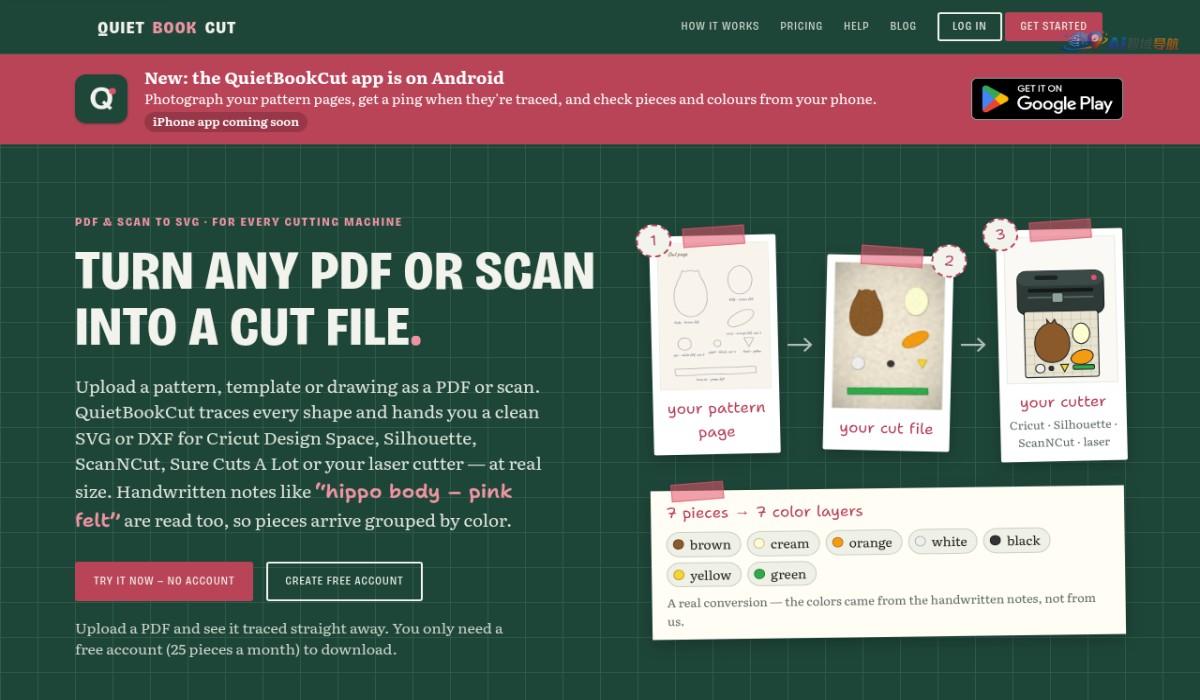Navigate to Pricing
Image resolution: width=1200 pixels, height=700 pixels.
coord(801,26)
